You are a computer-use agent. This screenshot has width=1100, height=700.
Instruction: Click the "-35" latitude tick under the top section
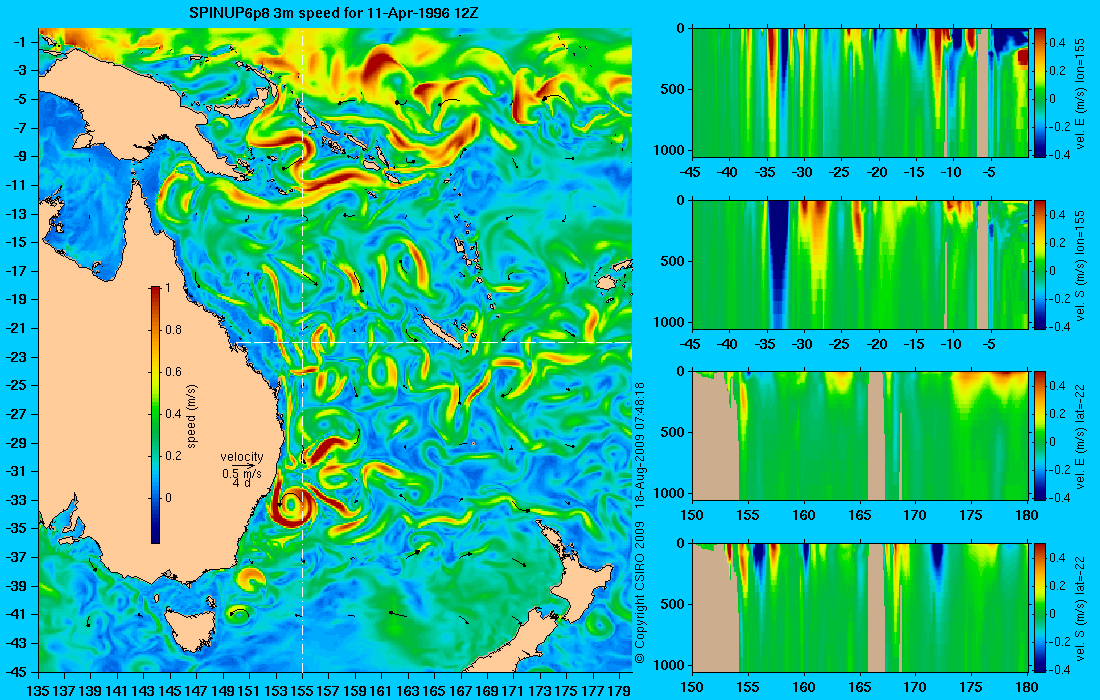coord(765,172)
